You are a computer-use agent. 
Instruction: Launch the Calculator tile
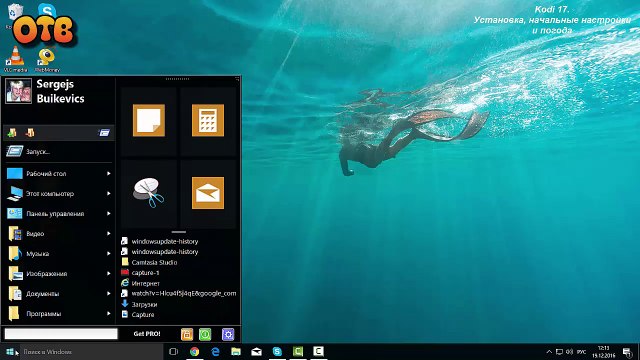point(208,120)
